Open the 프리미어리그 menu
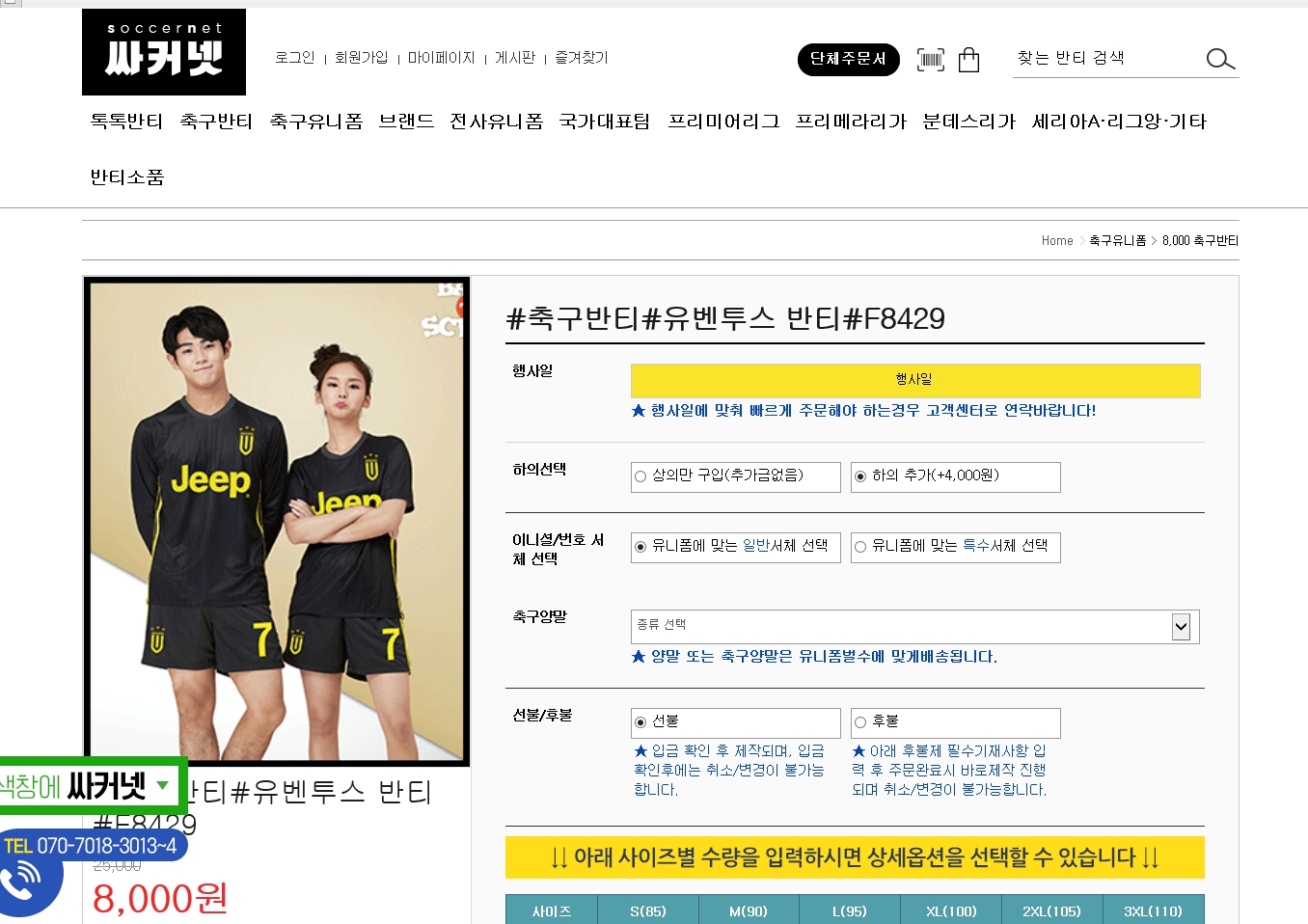The height and width of the screenshot is (924, 1308). coord(723,122)
